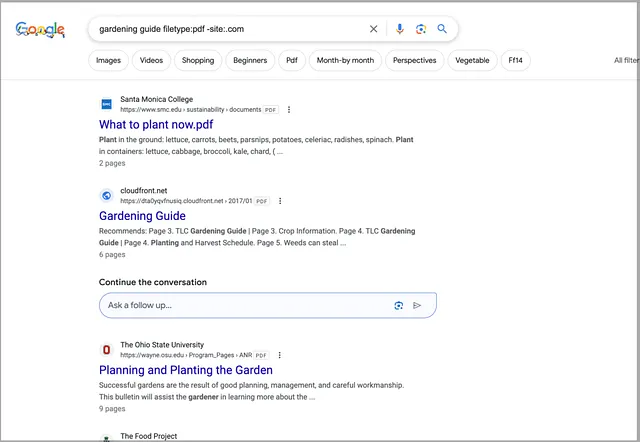Click the wayne.osu.edu Program_Pages URL
Image resolution: width=640 pixels, height=442 pixels.
[186, 355]
